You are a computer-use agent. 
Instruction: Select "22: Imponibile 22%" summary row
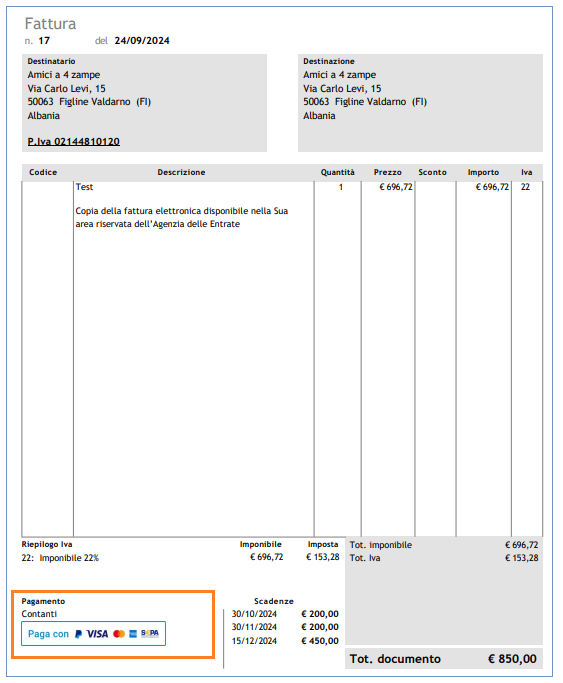click(60, 558)
